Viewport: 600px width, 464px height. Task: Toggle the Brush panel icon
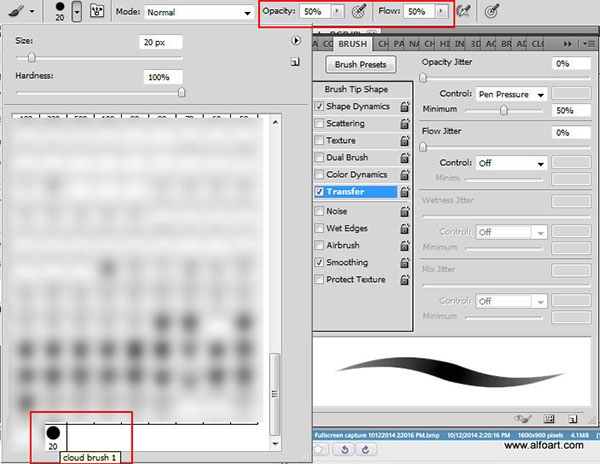(97, 11)
